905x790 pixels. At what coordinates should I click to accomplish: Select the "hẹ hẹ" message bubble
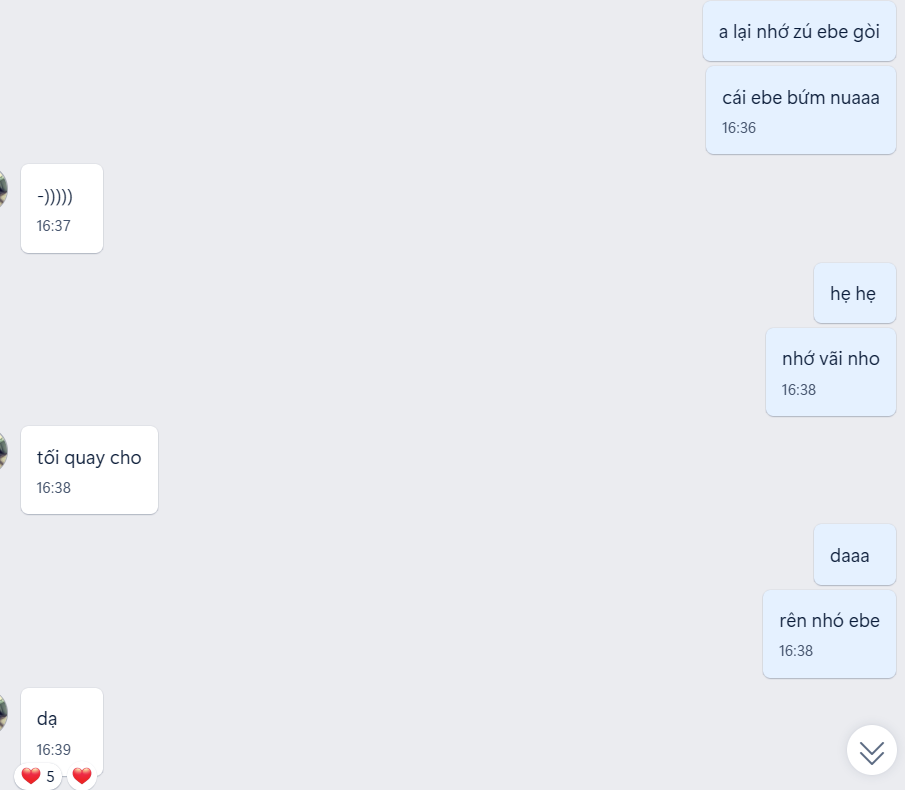click(x=854, y=293)
